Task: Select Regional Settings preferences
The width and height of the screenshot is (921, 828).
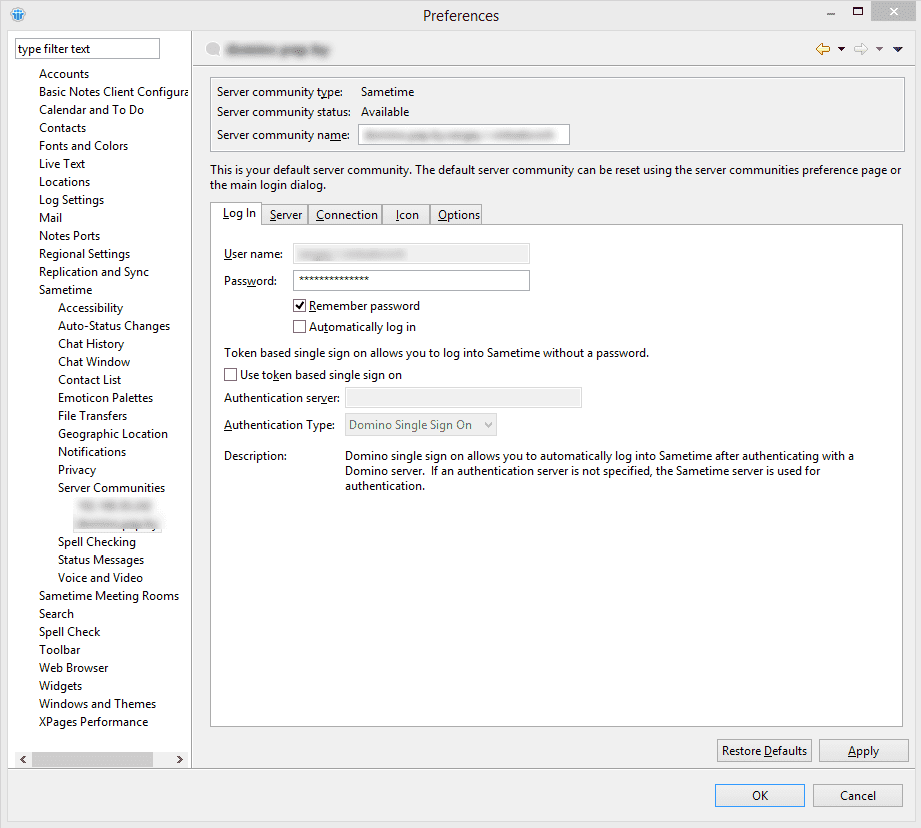Action: [x=84, y=254]
